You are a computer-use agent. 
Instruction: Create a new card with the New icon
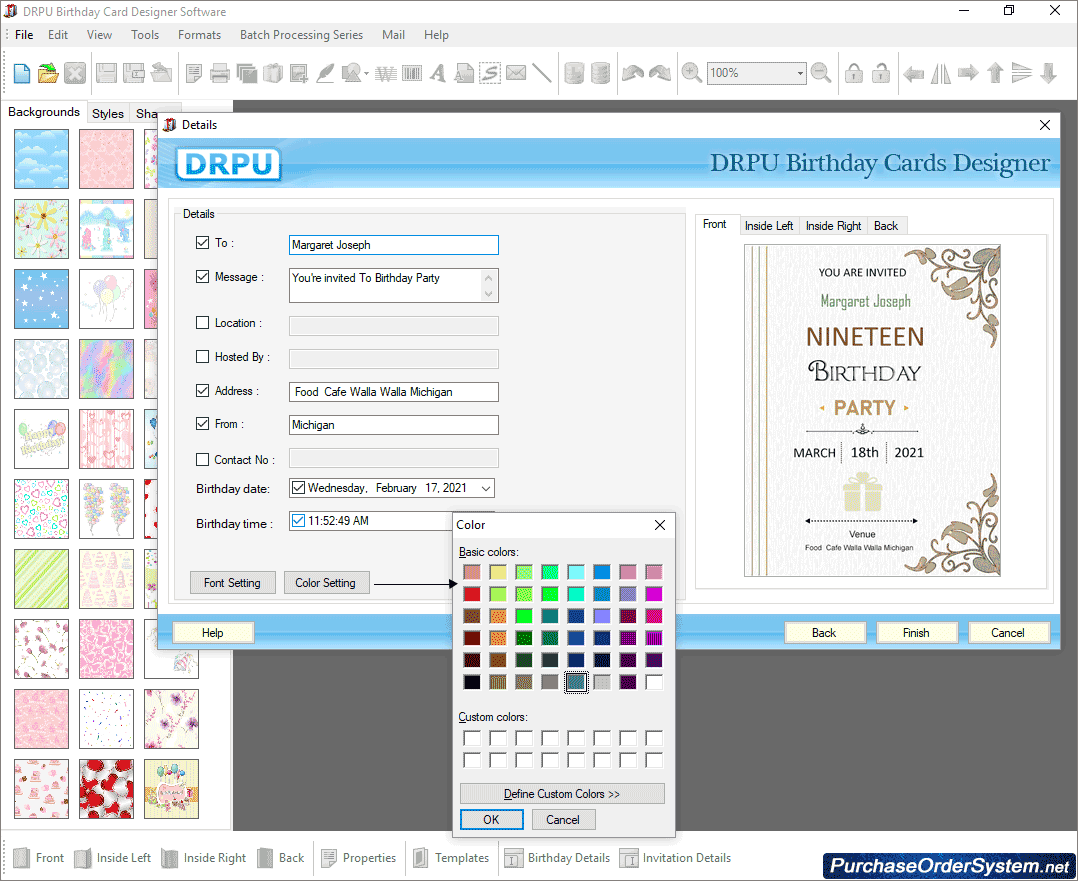[22, 73]
